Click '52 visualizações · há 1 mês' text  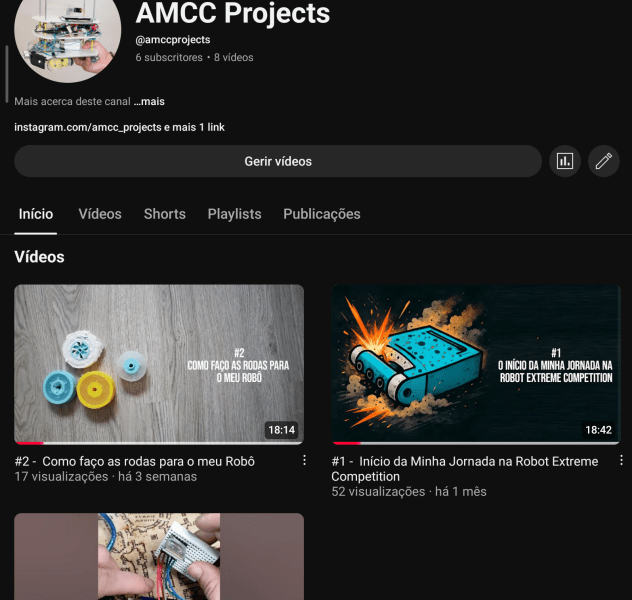click(x=409, y=492)
